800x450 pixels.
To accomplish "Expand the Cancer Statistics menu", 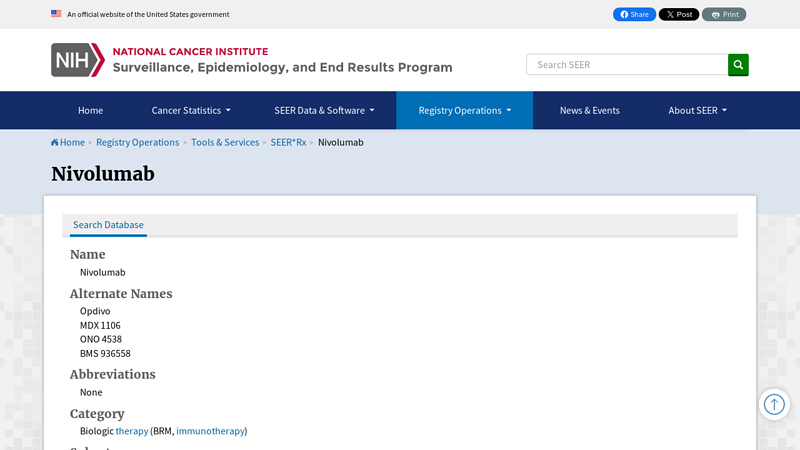I will point(191,110).
